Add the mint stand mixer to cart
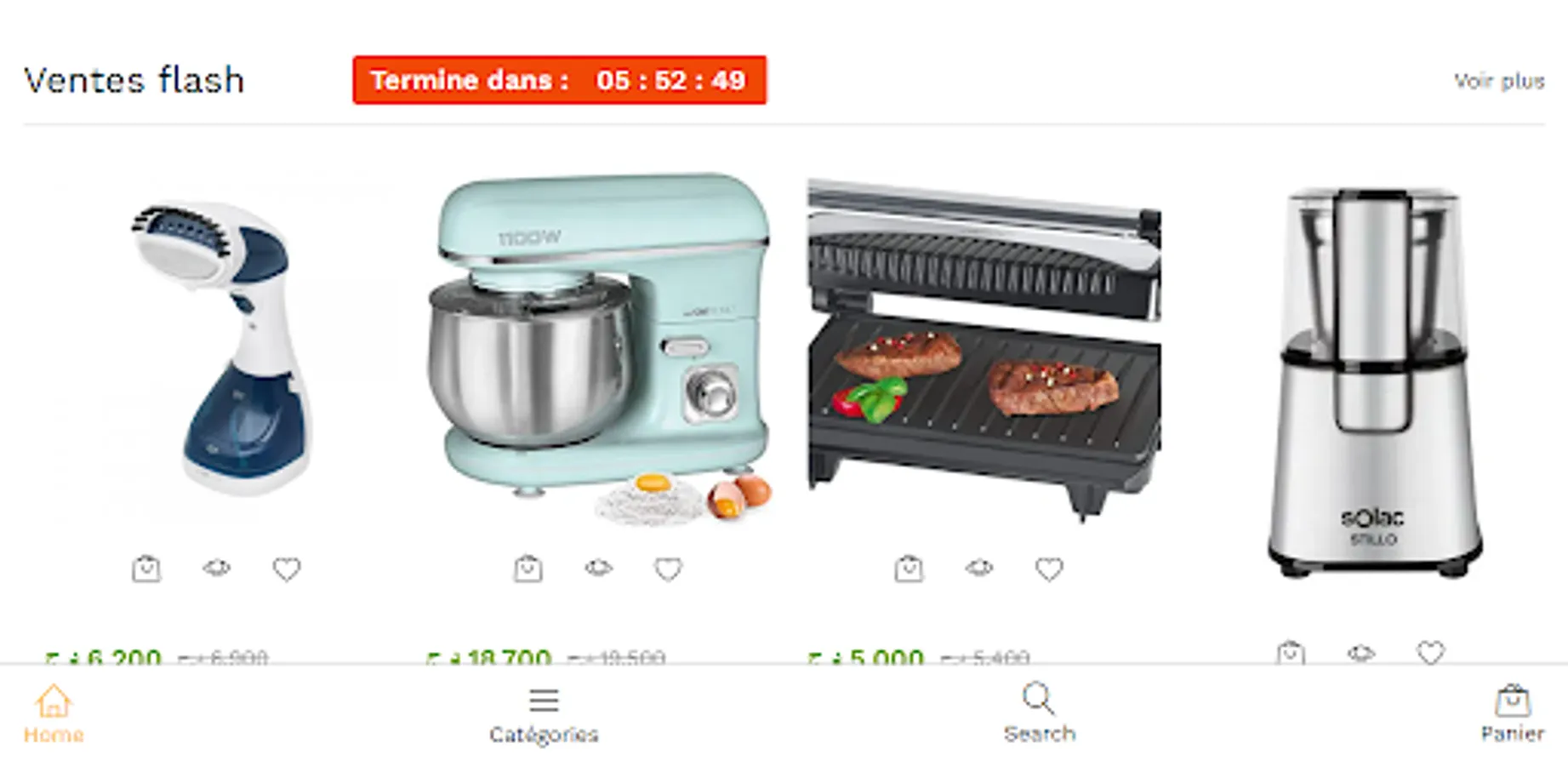The image size is (1568, 766). (x=528, y=568)
